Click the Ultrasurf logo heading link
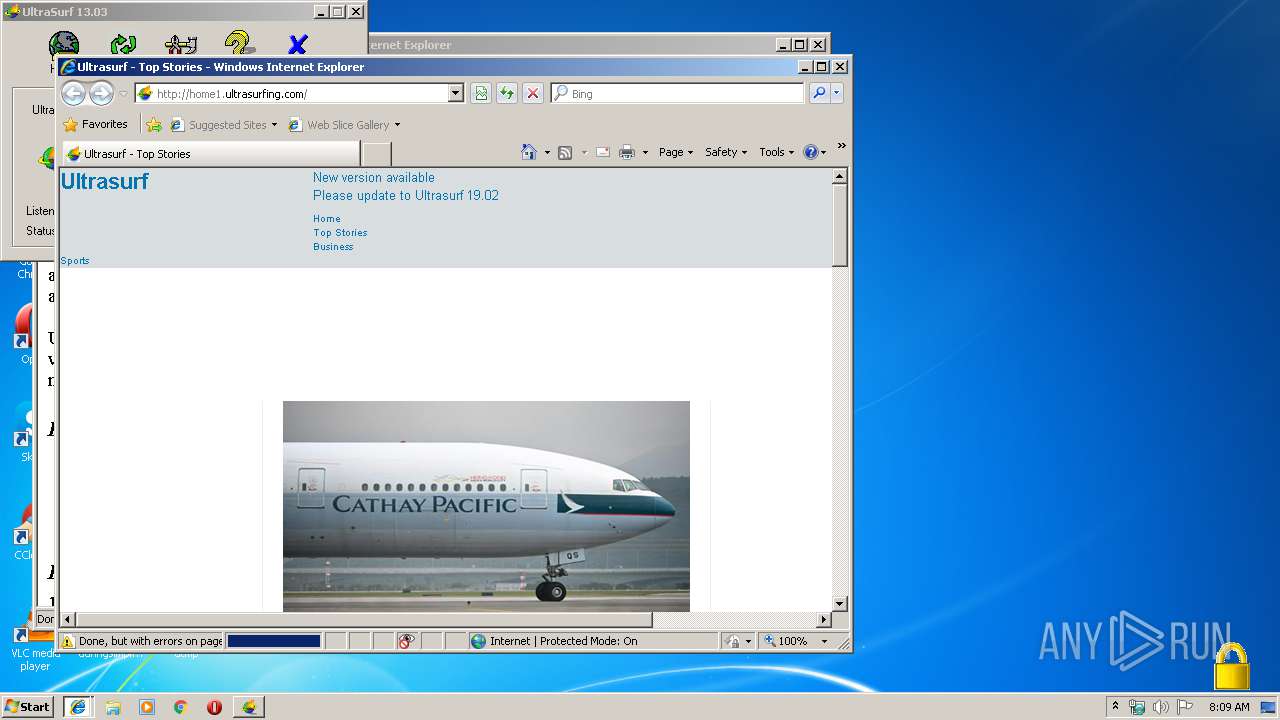The width and height of the screenshot is (1280, 720). click(x=104, y=181)
